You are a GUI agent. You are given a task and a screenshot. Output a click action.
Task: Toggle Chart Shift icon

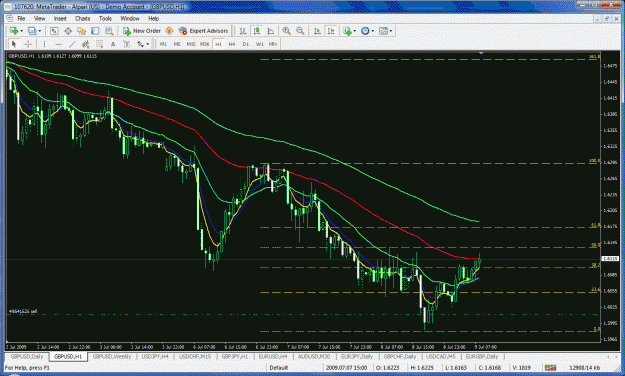click(x=331, y=31)
